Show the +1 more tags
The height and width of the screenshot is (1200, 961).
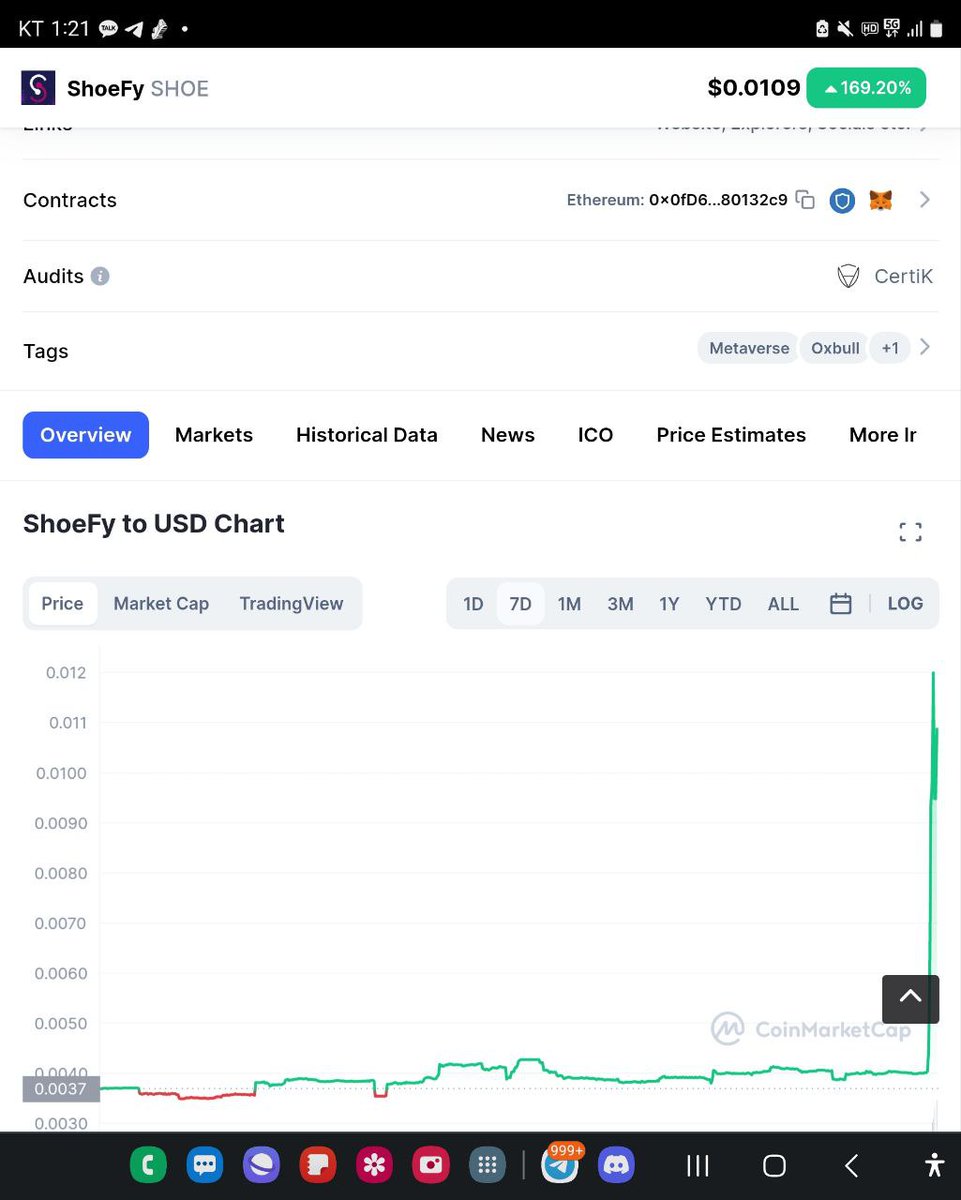[x=889, y=348]
